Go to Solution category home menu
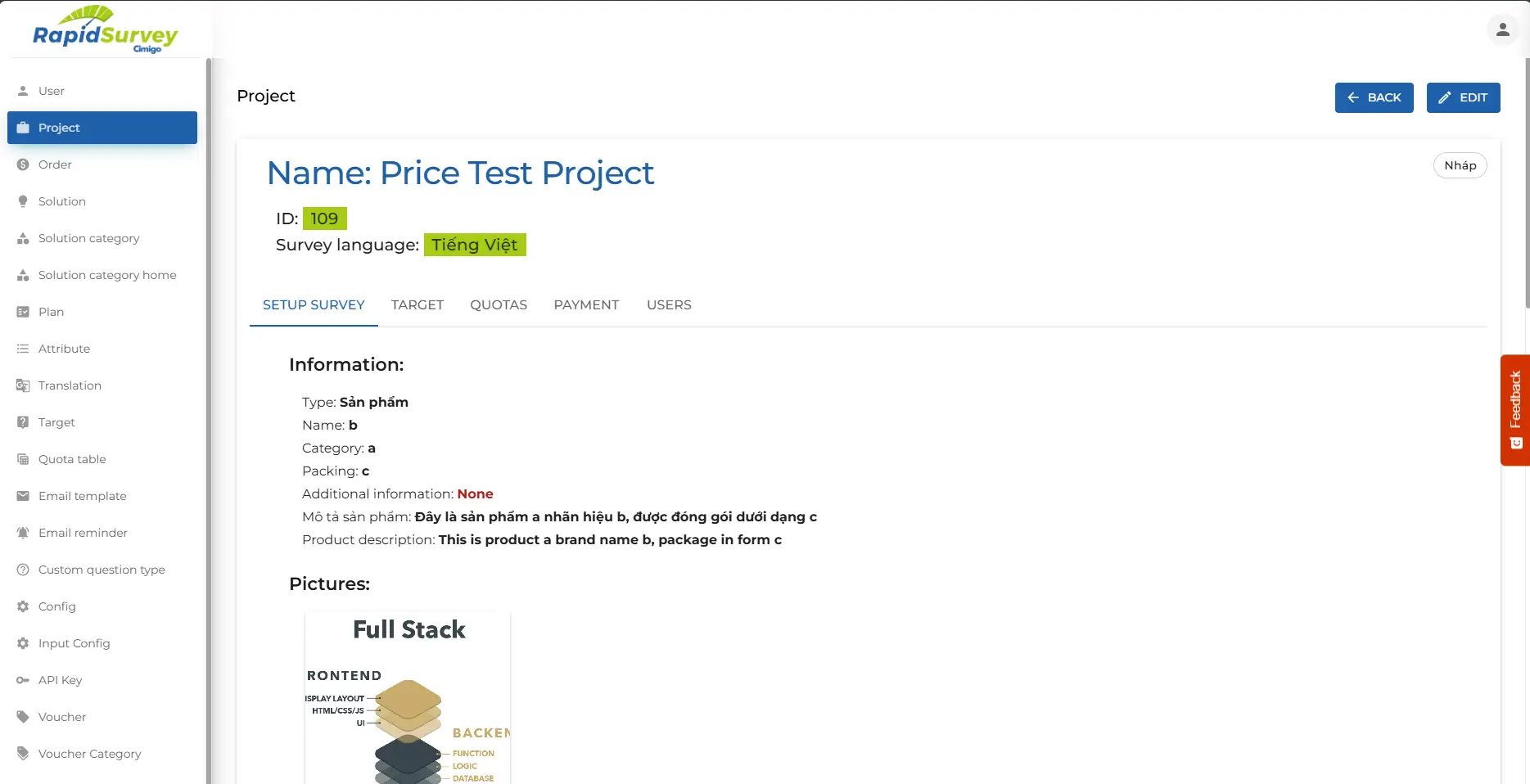Screen dimensions: 1530x784 (x=107, y=275)
